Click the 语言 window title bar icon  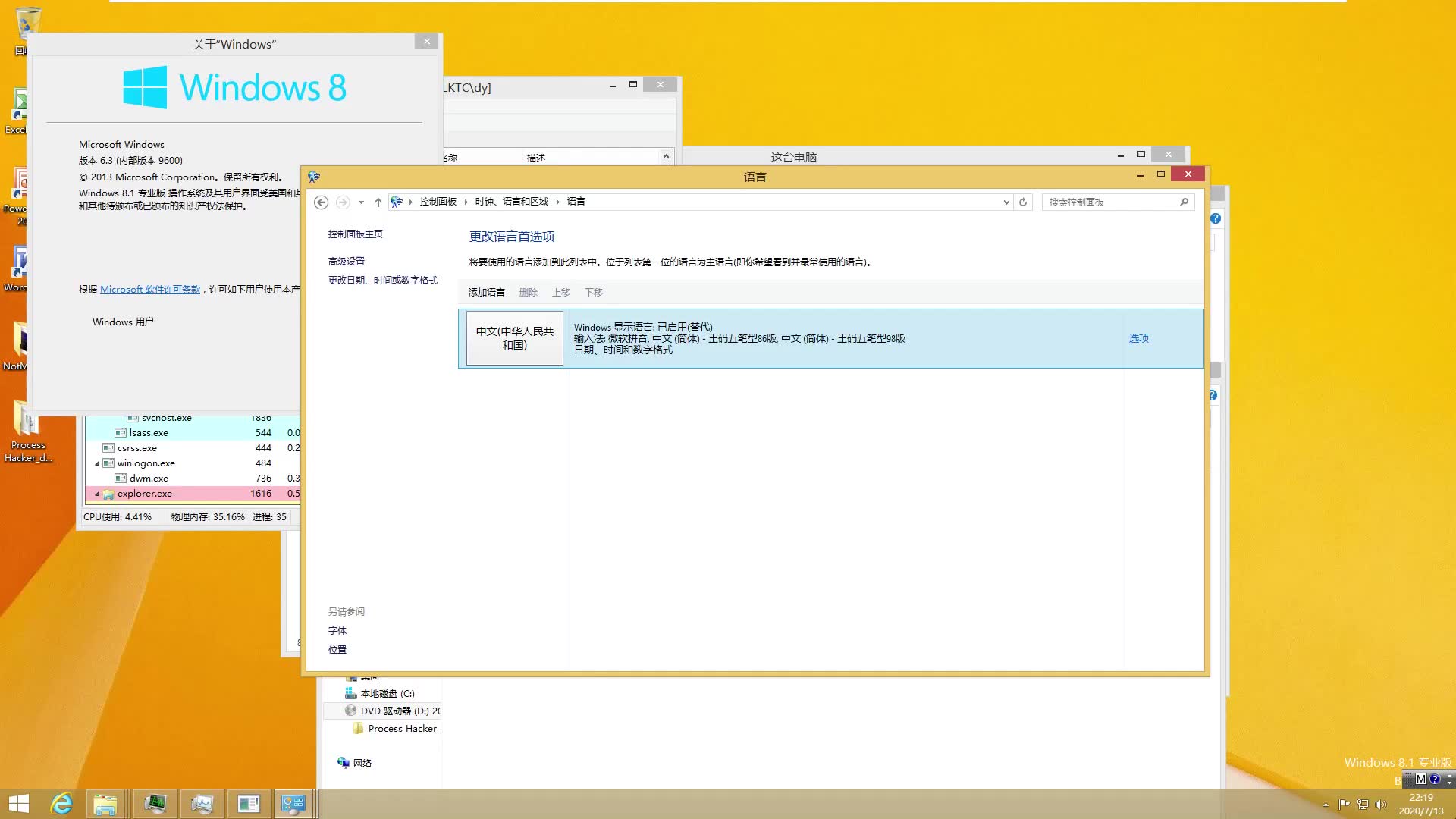click(314, 177)
